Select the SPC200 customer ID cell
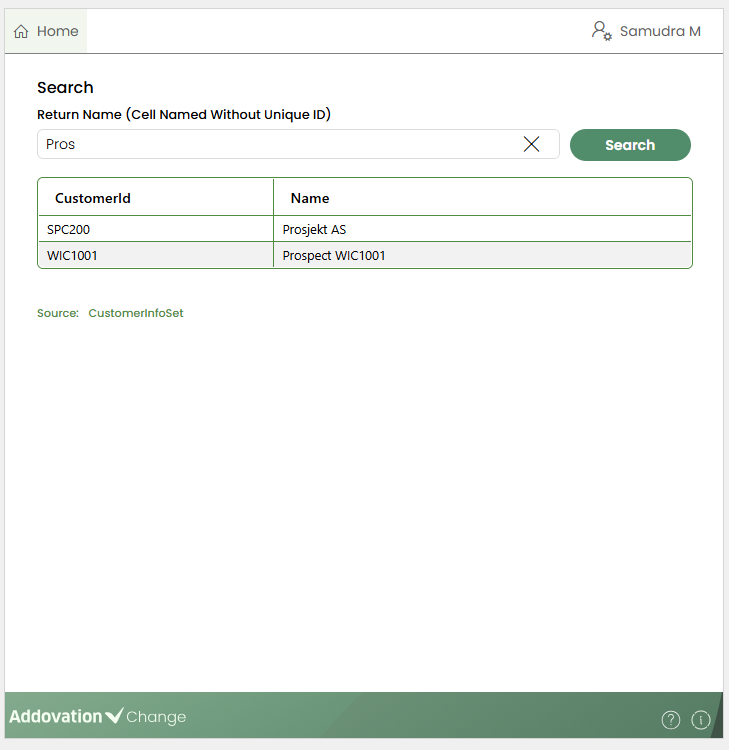Screen dimensions: 729x750 (x=69, y=229)
